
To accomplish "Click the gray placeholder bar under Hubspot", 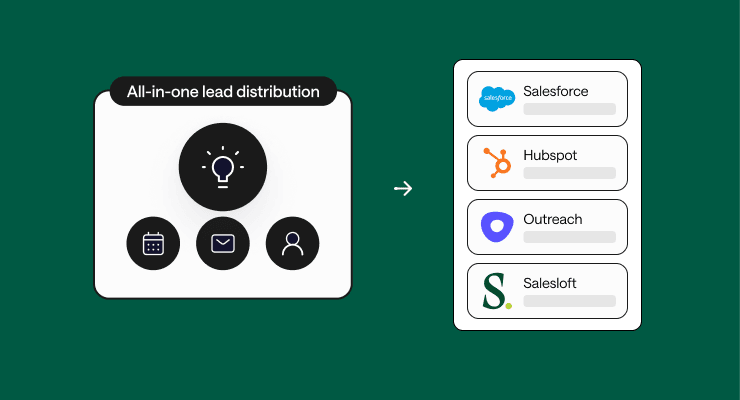I will 570,173.
